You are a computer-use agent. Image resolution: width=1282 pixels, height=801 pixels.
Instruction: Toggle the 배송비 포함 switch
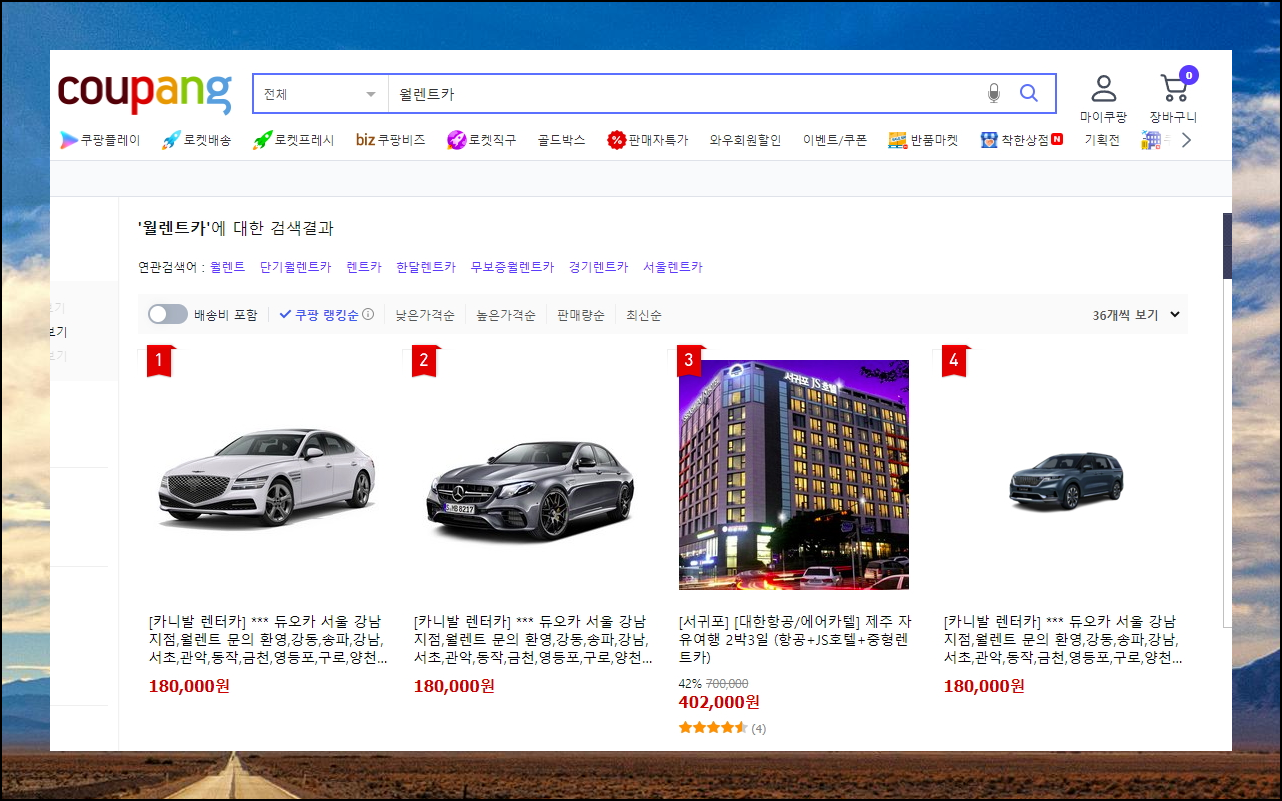coord(167,314)
